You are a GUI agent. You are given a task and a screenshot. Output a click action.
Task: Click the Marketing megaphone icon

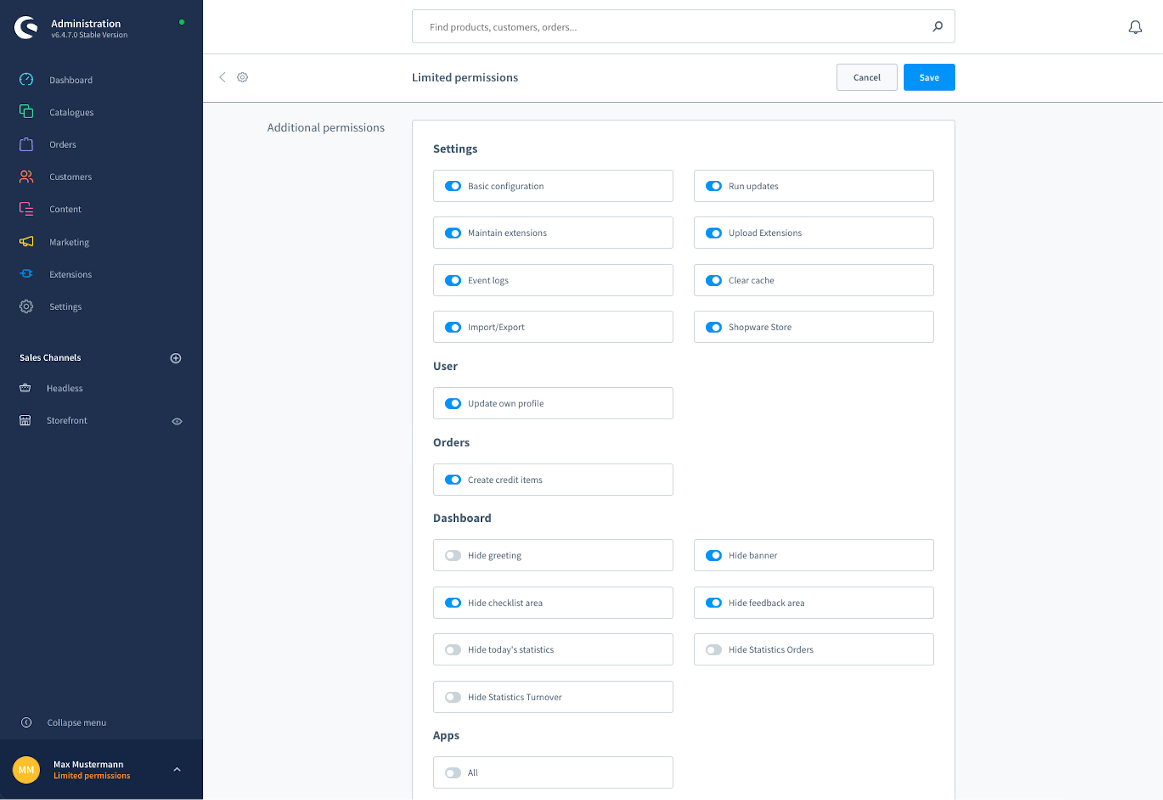(x=26, y=242)
